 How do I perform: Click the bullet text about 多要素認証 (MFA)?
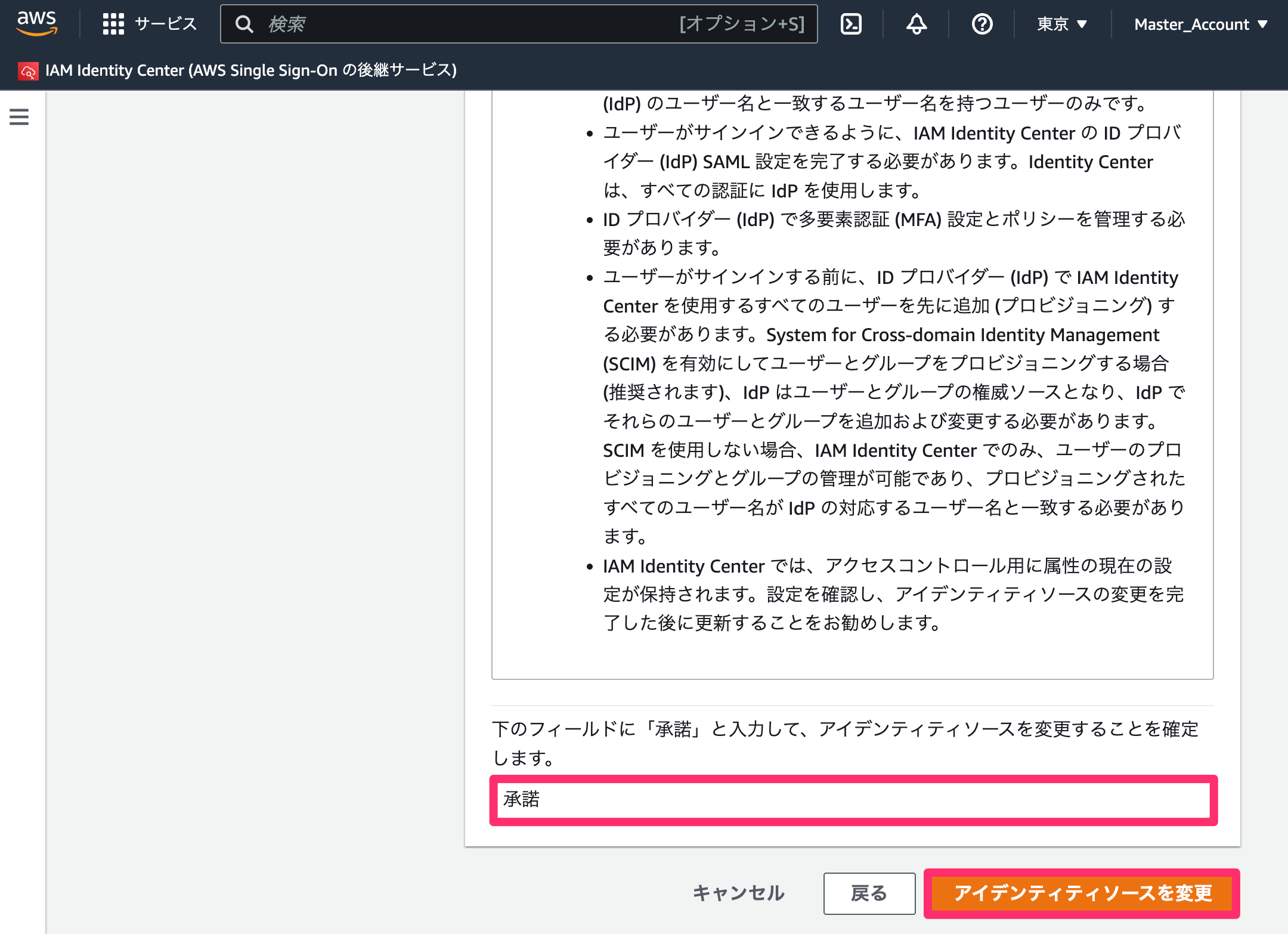894,233
